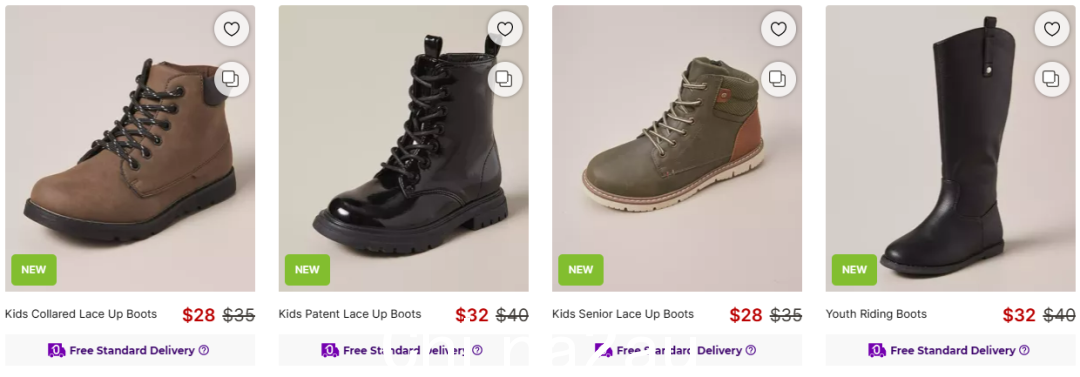
Task: Show delivery info help for Collared Boots
Action: pos(204,350)
